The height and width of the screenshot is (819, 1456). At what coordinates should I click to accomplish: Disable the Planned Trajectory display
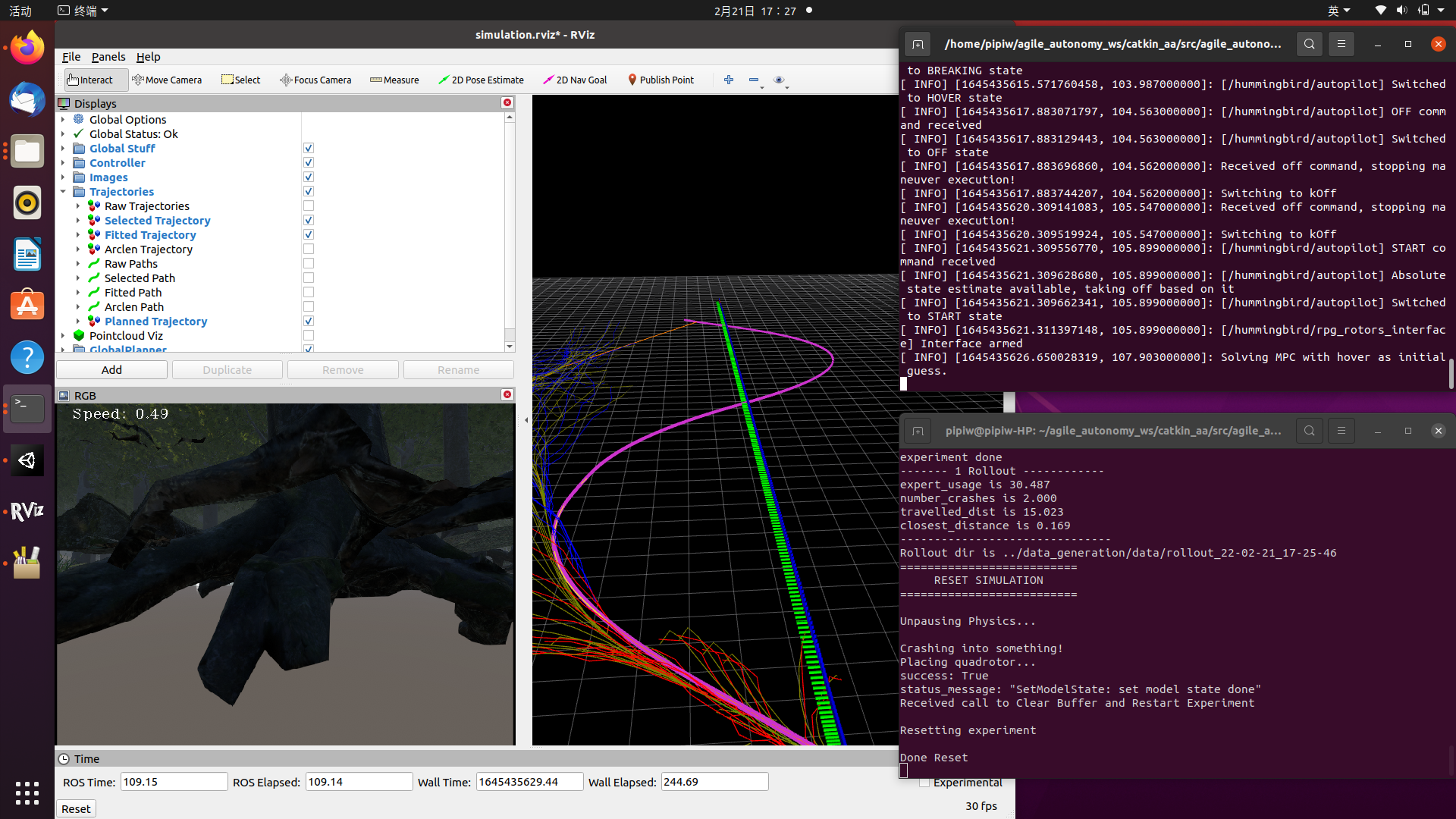309,321
